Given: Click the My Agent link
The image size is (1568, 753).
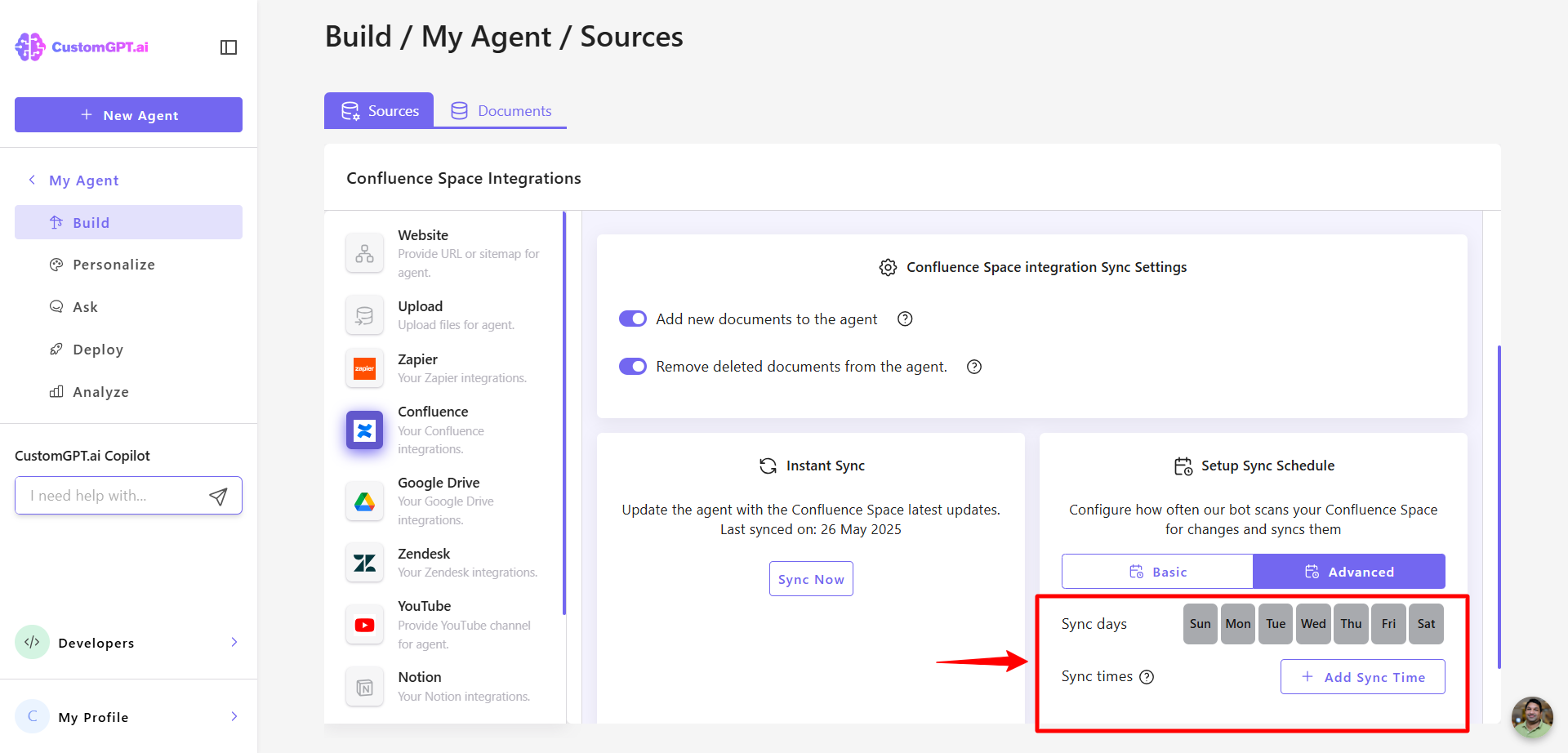Looking at the screenshot, I should coord(84,180).
